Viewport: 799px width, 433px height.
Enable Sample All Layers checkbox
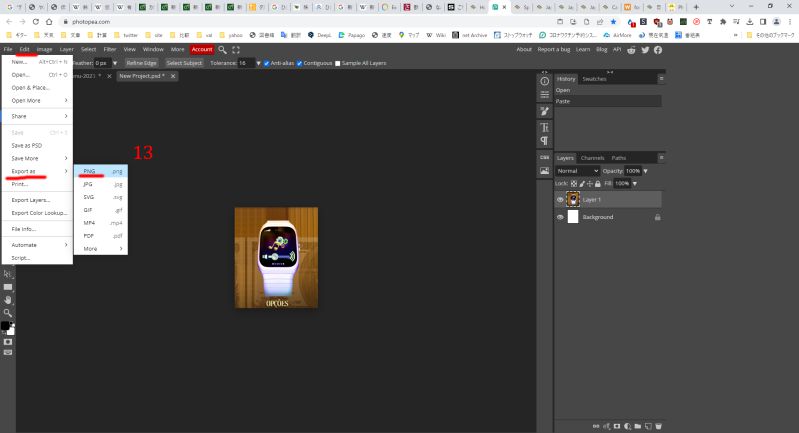click(337, 63)
